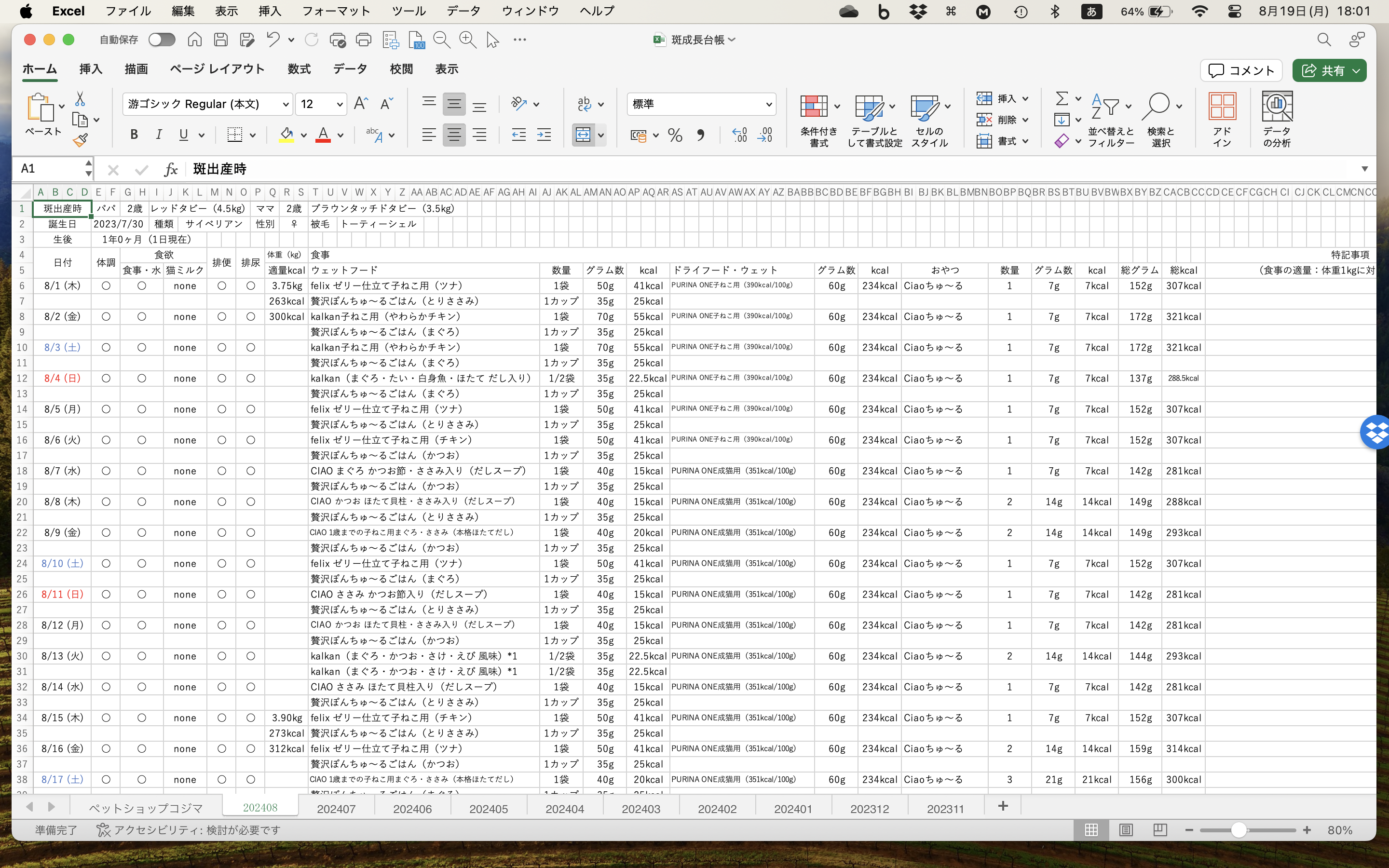Image resolution: width=1389 pixels, height=868 pixels.
Task: Click the コメント button
Action: tap(1241, 70)
